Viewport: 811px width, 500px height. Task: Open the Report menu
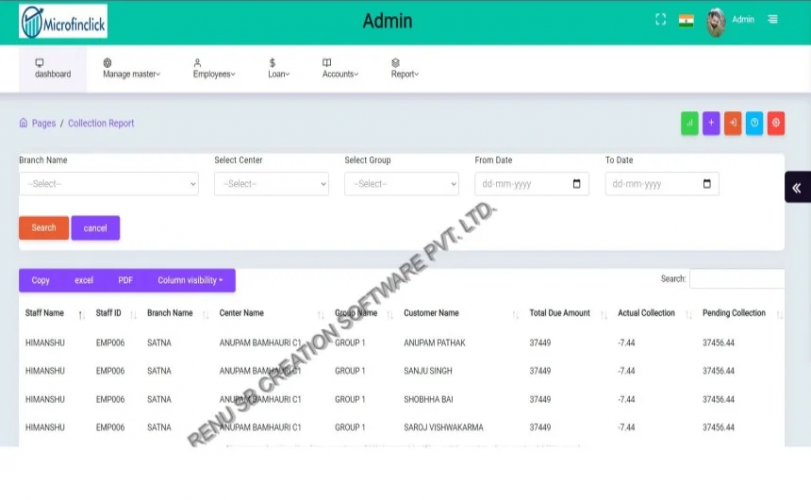(x=404, y=69)
